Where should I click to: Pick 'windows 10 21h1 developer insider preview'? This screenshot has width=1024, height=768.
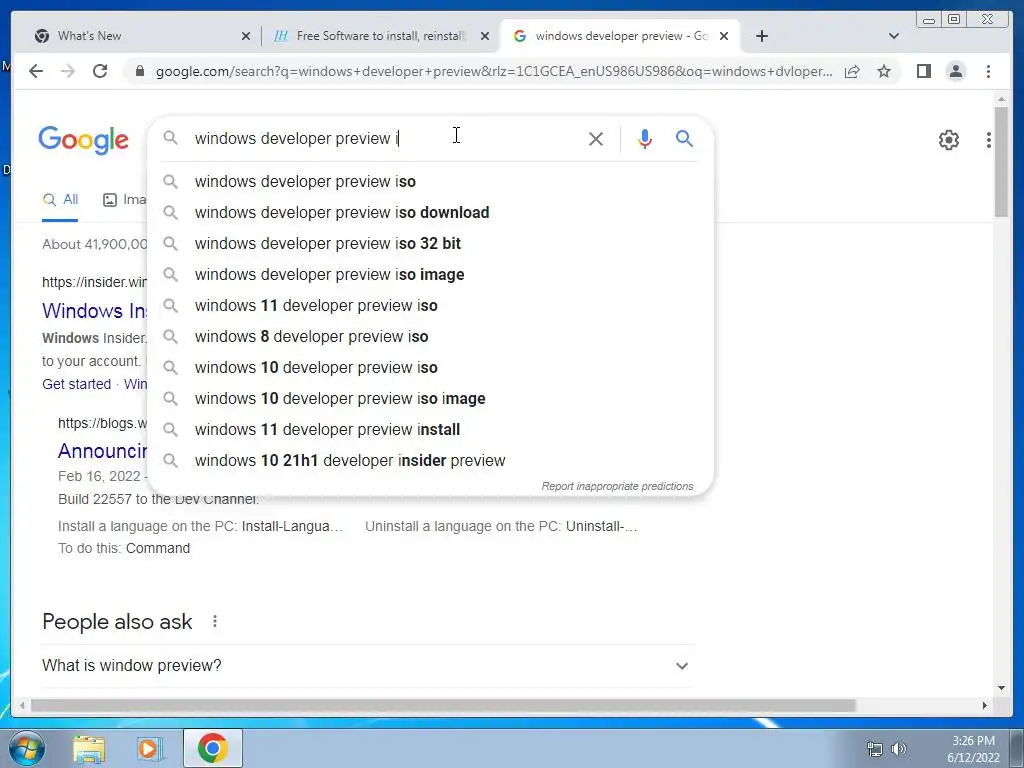(431, 460)
